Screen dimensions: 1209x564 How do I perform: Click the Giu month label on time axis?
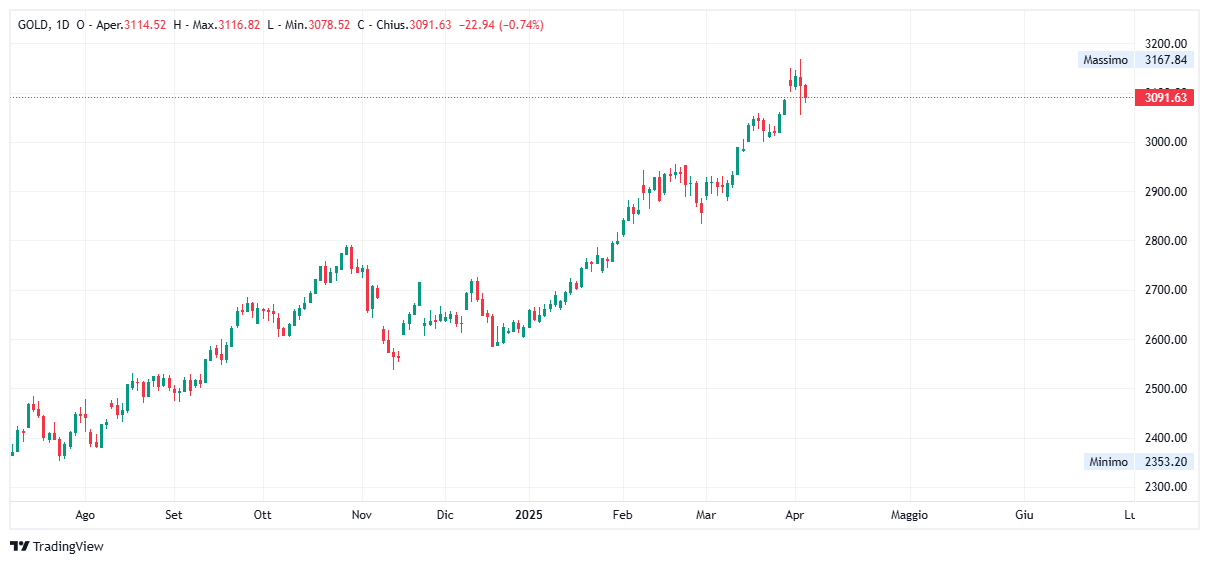pyautogui.click(x=1024, y=515)
